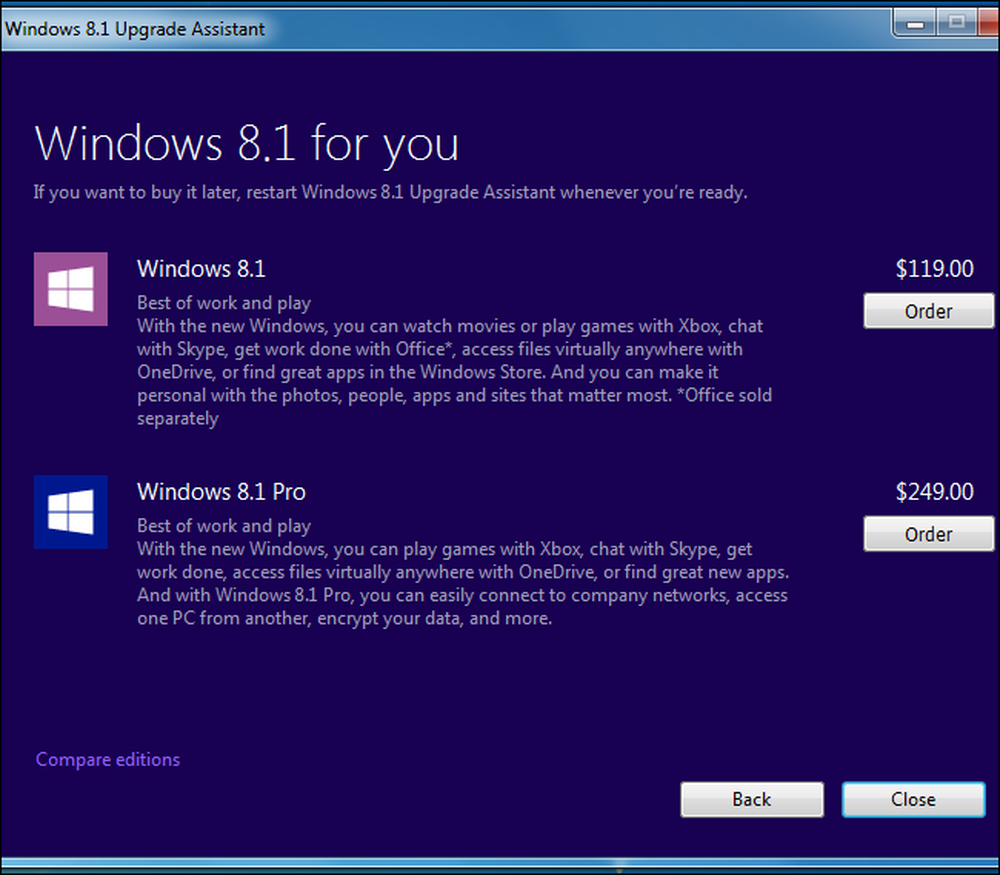The width and height of the screenshot is (1000, 875).
Task: Open the Compare editions link
Action: point(108,760)
